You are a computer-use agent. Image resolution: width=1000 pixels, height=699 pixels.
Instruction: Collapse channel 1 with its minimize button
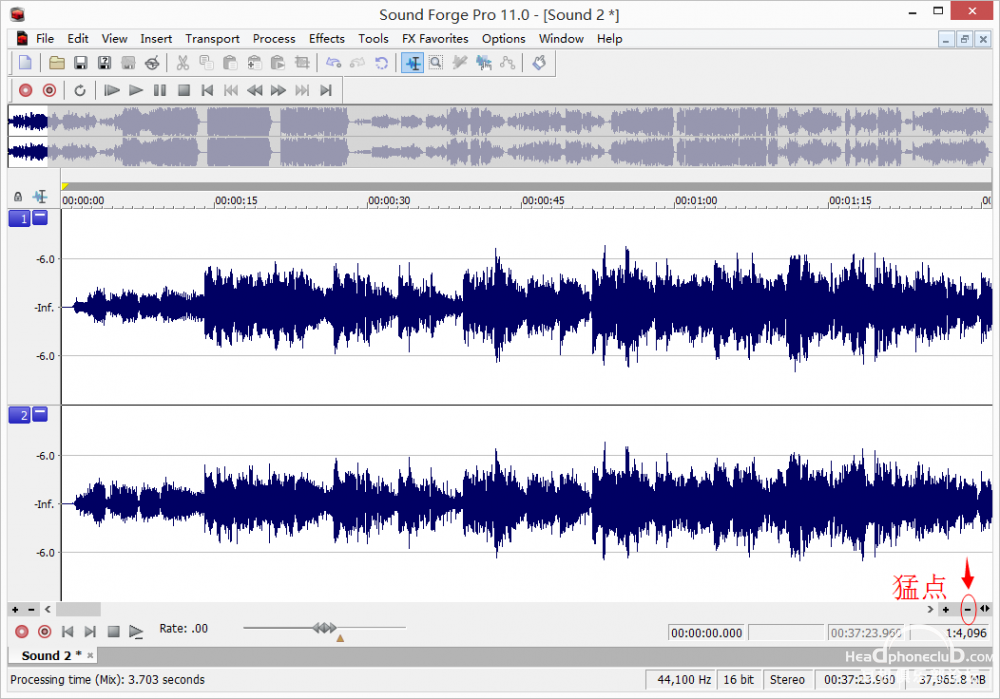[40, 218]
